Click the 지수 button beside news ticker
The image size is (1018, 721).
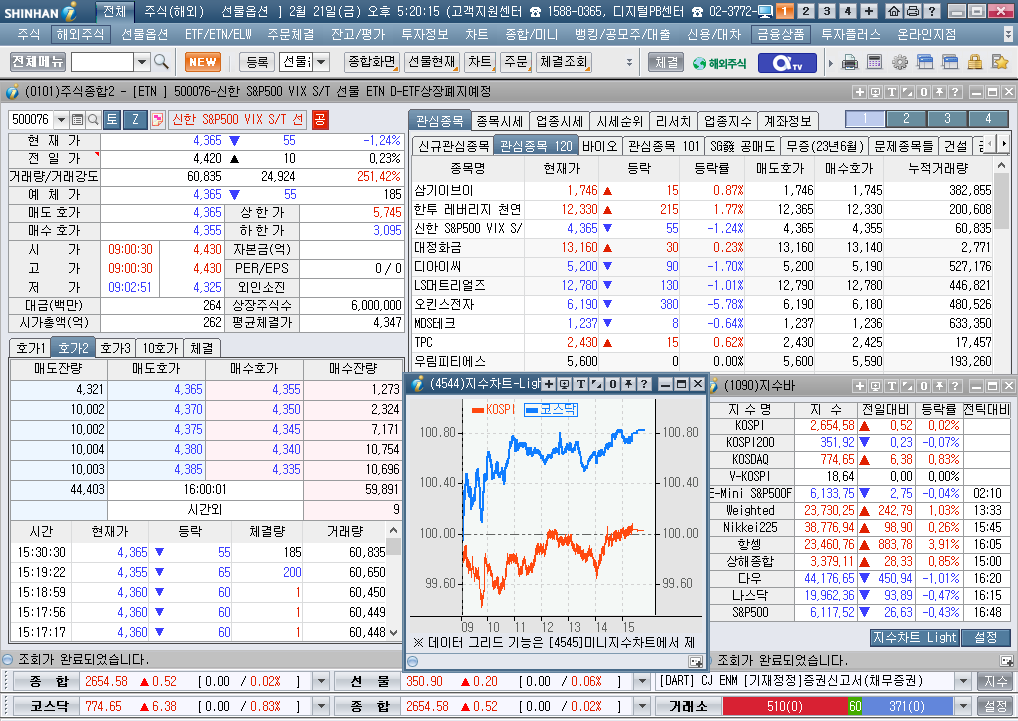coord(995,681)
